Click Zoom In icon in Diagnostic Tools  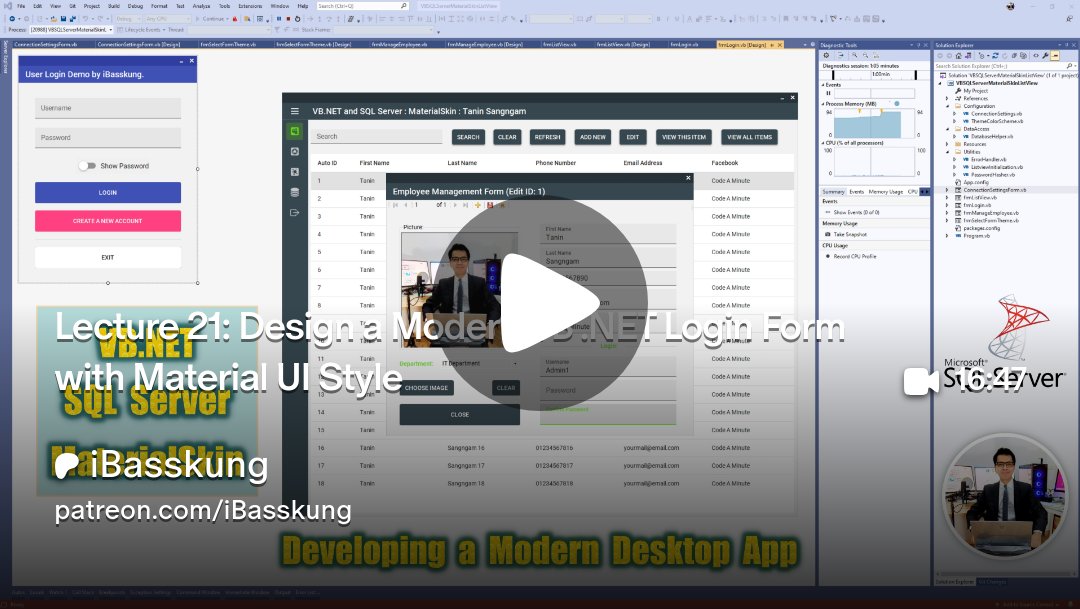[855, 55]
